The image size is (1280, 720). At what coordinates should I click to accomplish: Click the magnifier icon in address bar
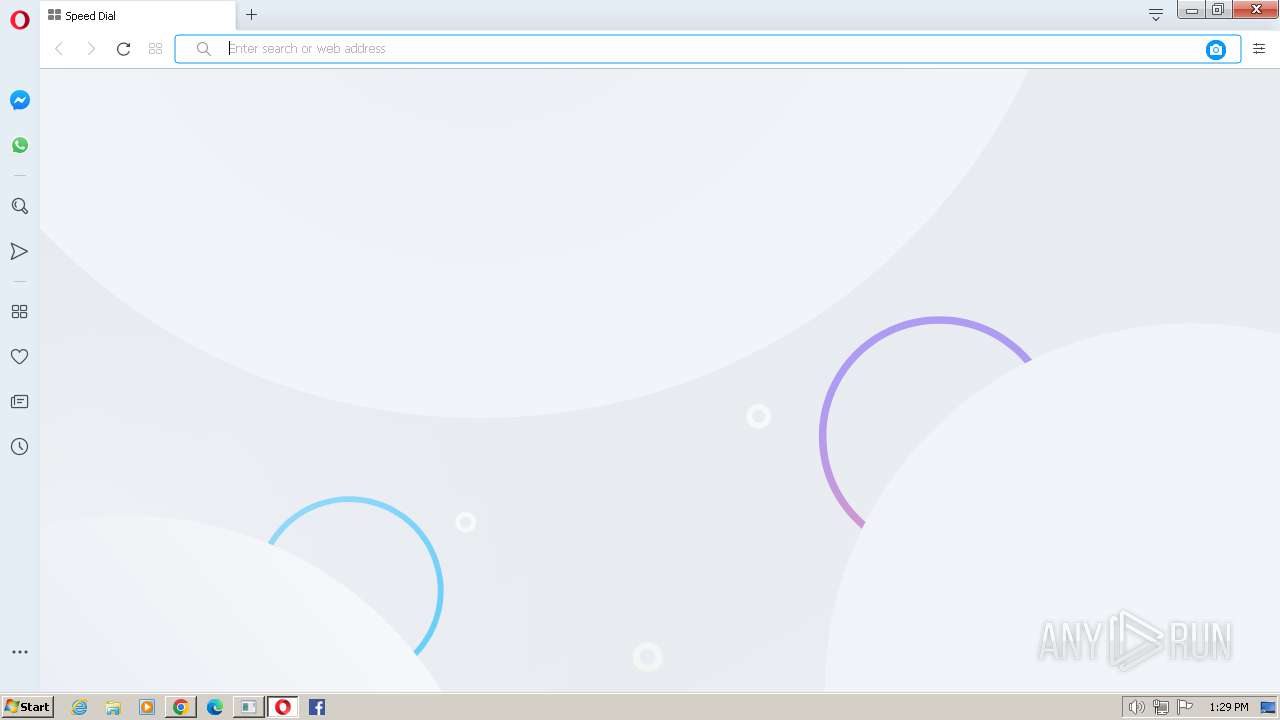click(203, 48)
